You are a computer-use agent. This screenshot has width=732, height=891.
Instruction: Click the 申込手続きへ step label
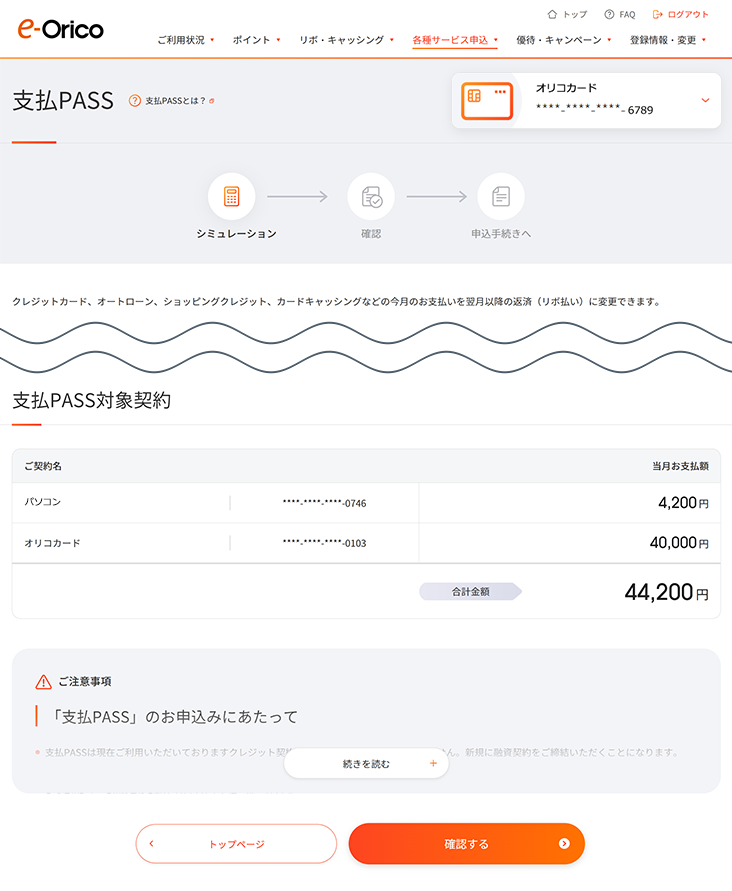[501, 234]
